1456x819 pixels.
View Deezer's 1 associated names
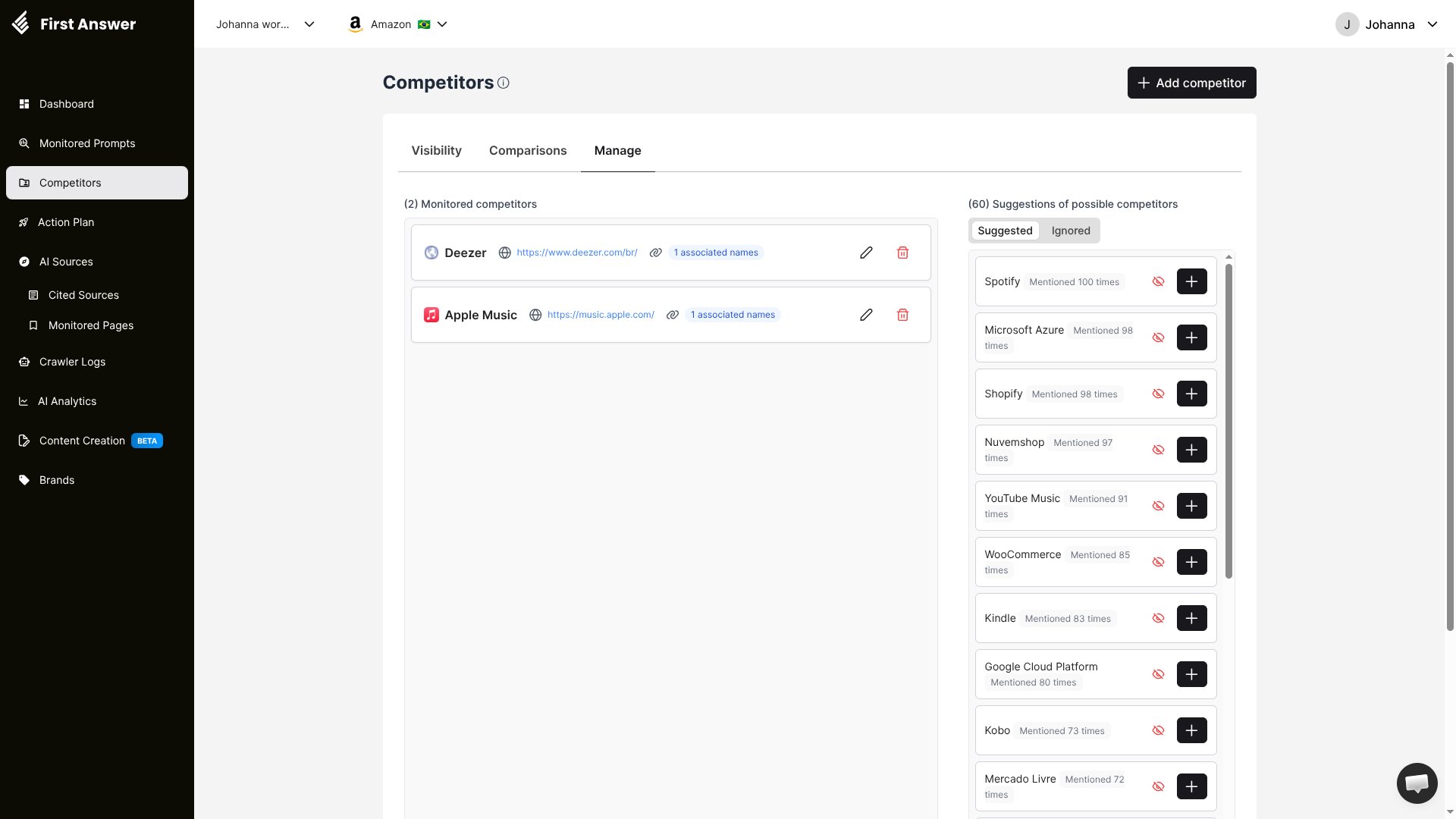715,253
